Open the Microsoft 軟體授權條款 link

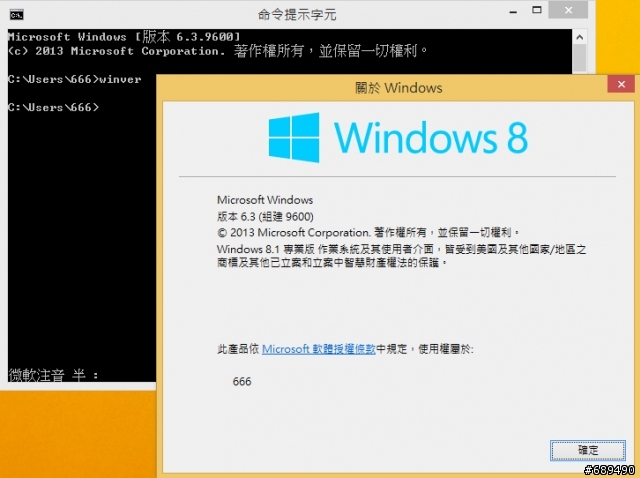318,349
